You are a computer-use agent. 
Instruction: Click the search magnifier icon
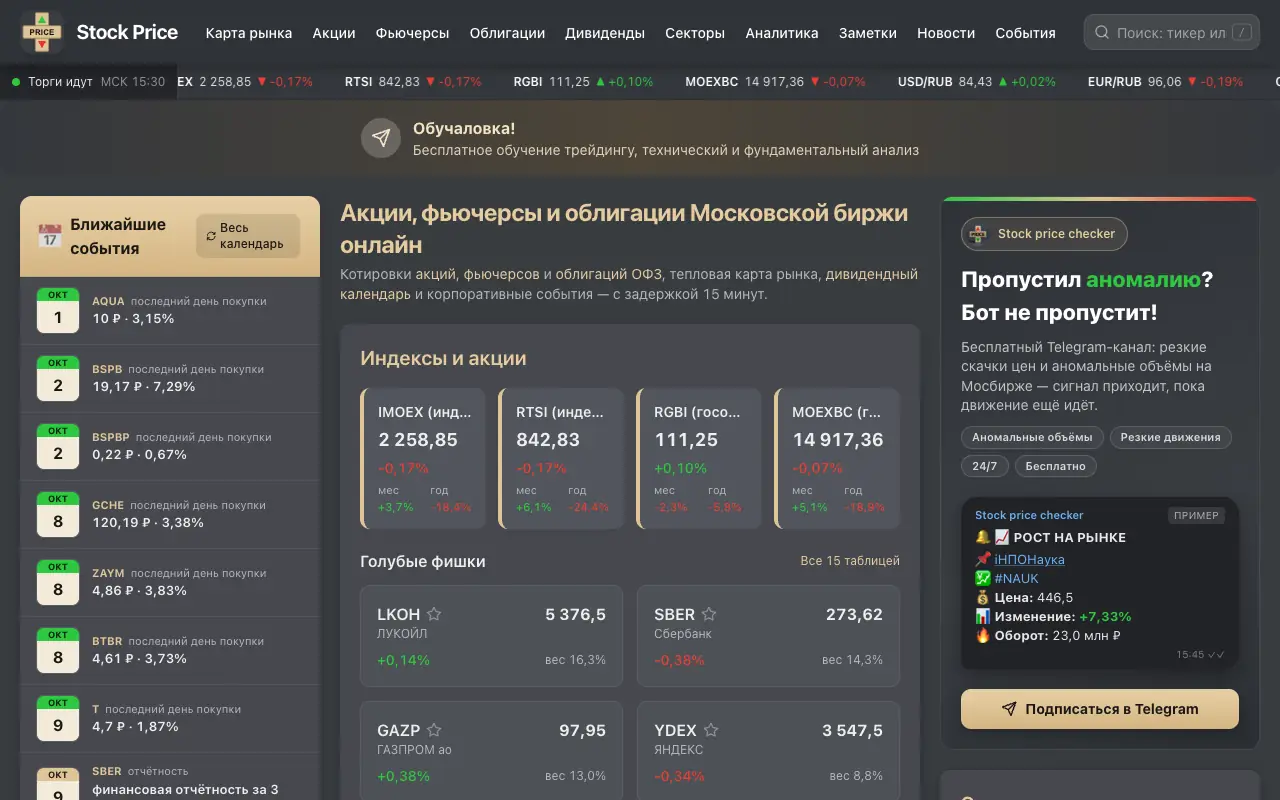(1102, 33)
